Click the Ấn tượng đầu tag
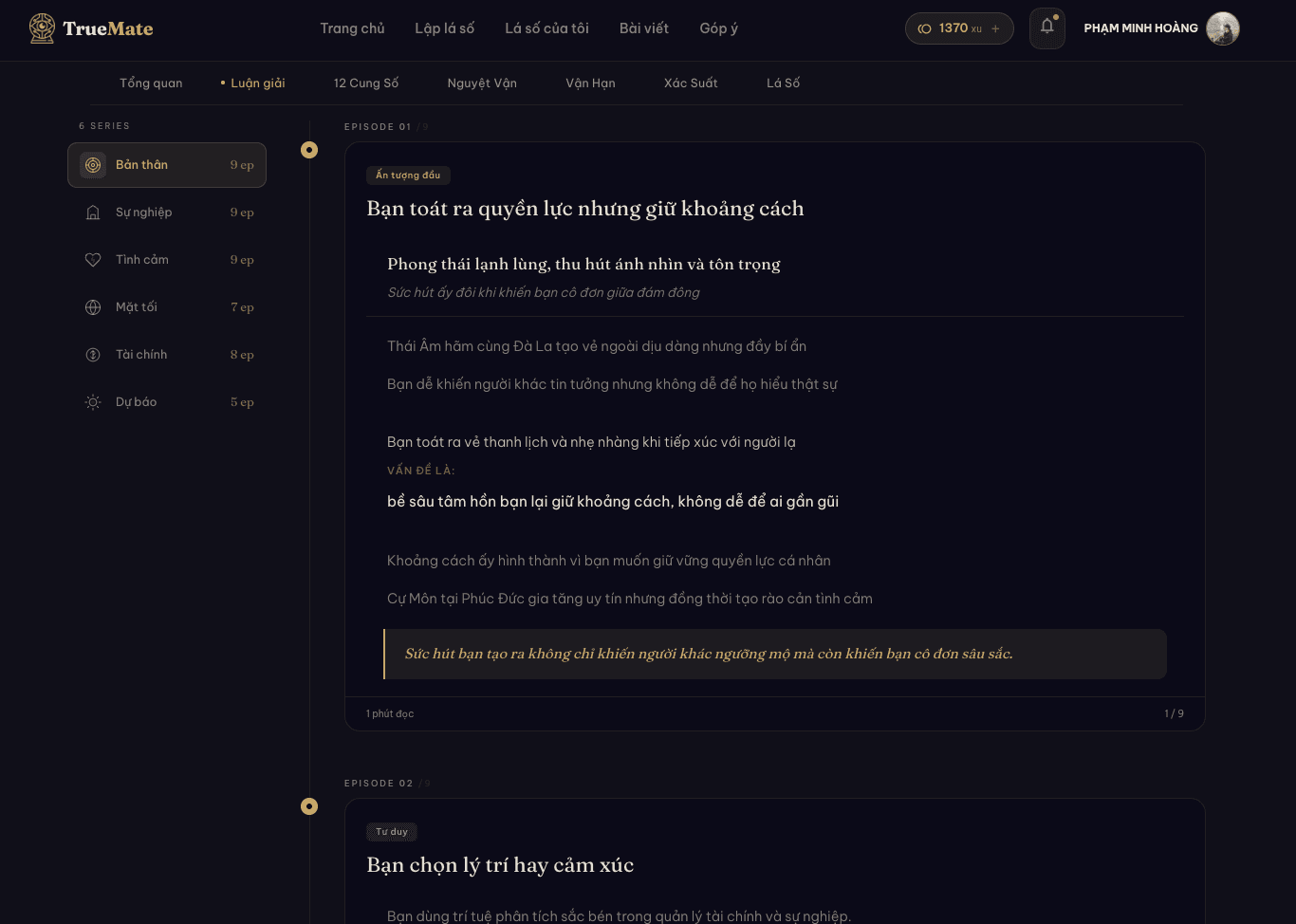Viewport: 1296px width, 924px height. [408, 176]
